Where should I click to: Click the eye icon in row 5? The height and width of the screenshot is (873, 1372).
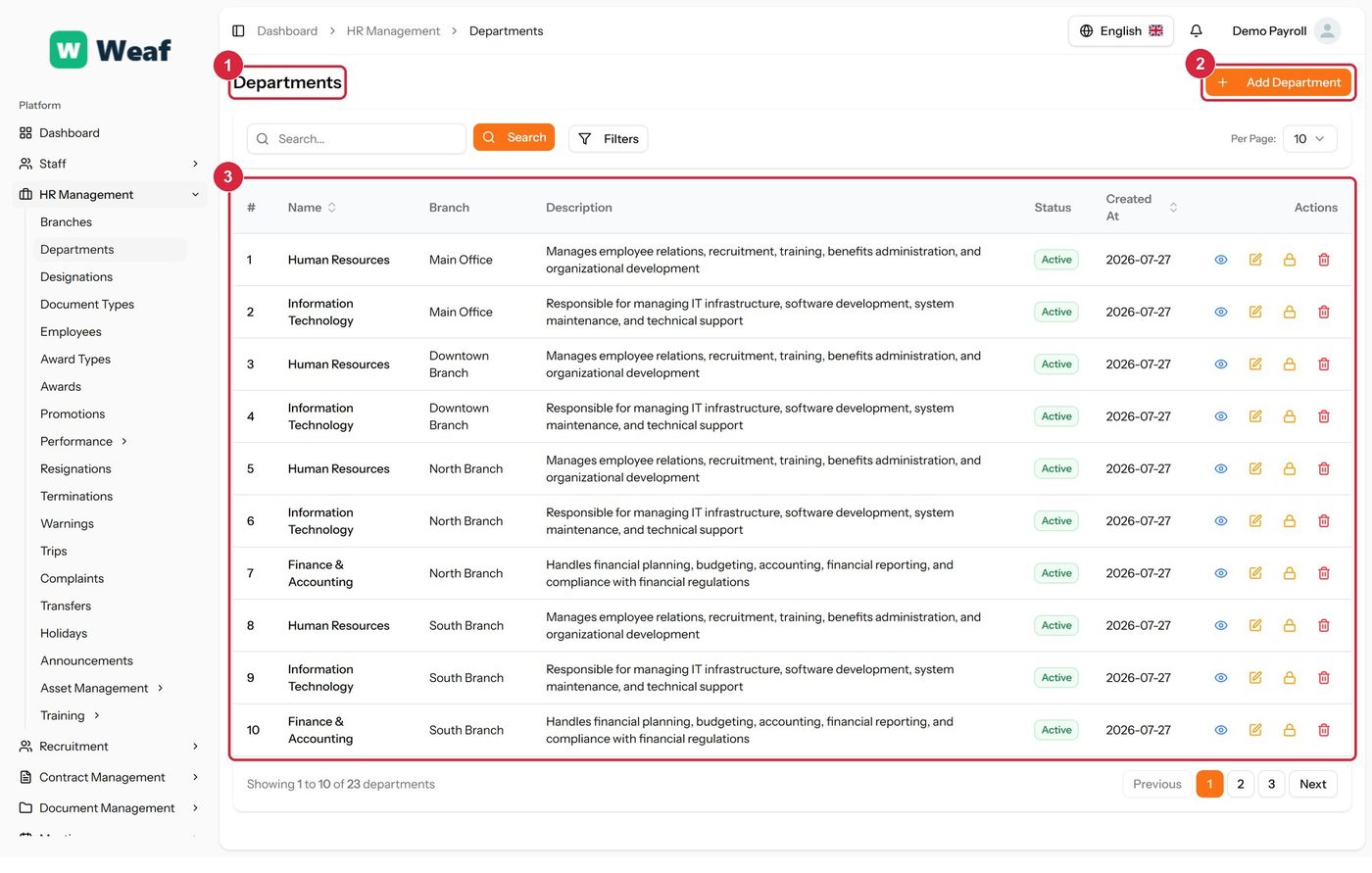pyautogui.click(x=1221, y=468)
